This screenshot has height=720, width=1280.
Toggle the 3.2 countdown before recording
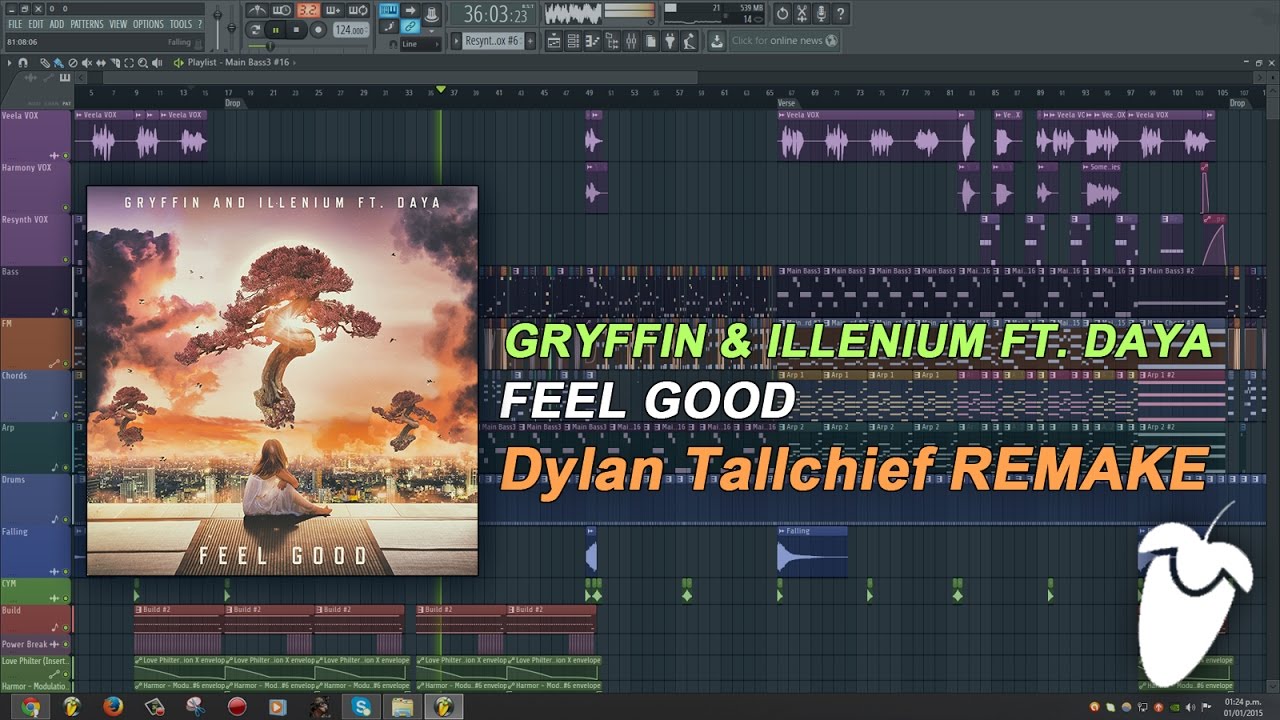(309, 10)
